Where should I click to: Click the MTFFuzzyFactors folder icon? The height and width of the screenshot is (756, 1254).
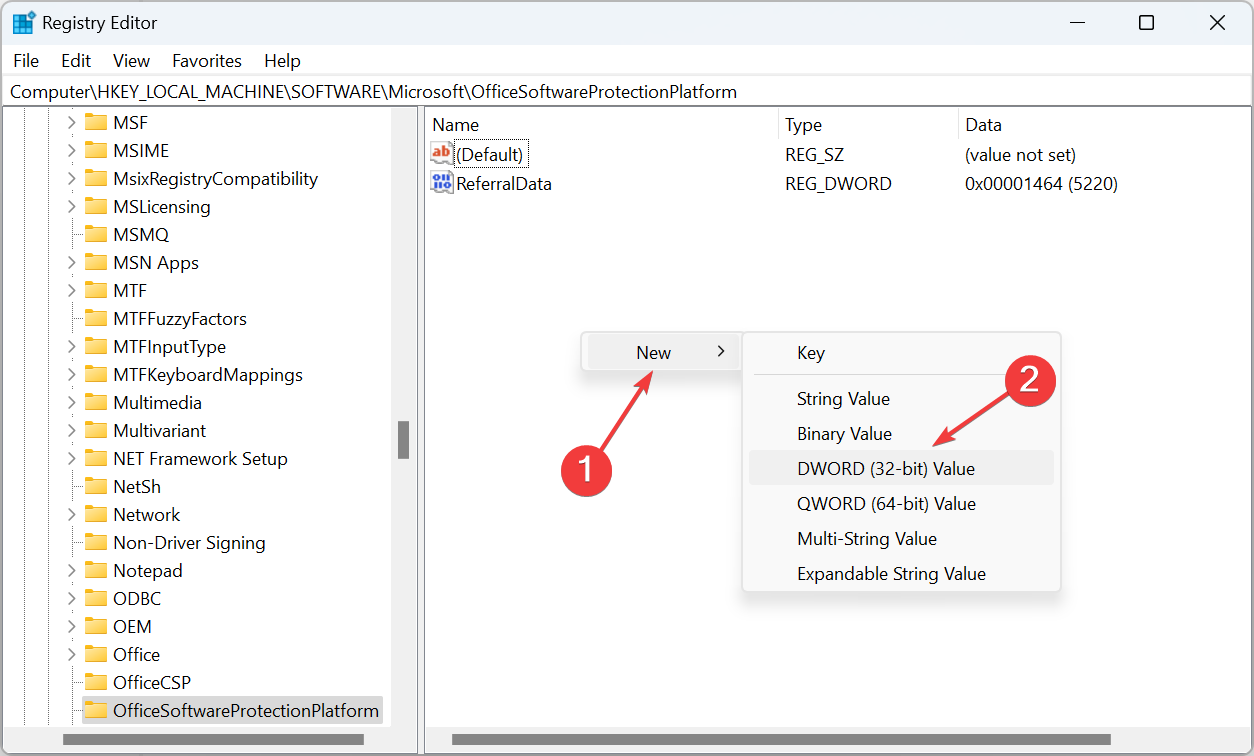coord(96,319)
